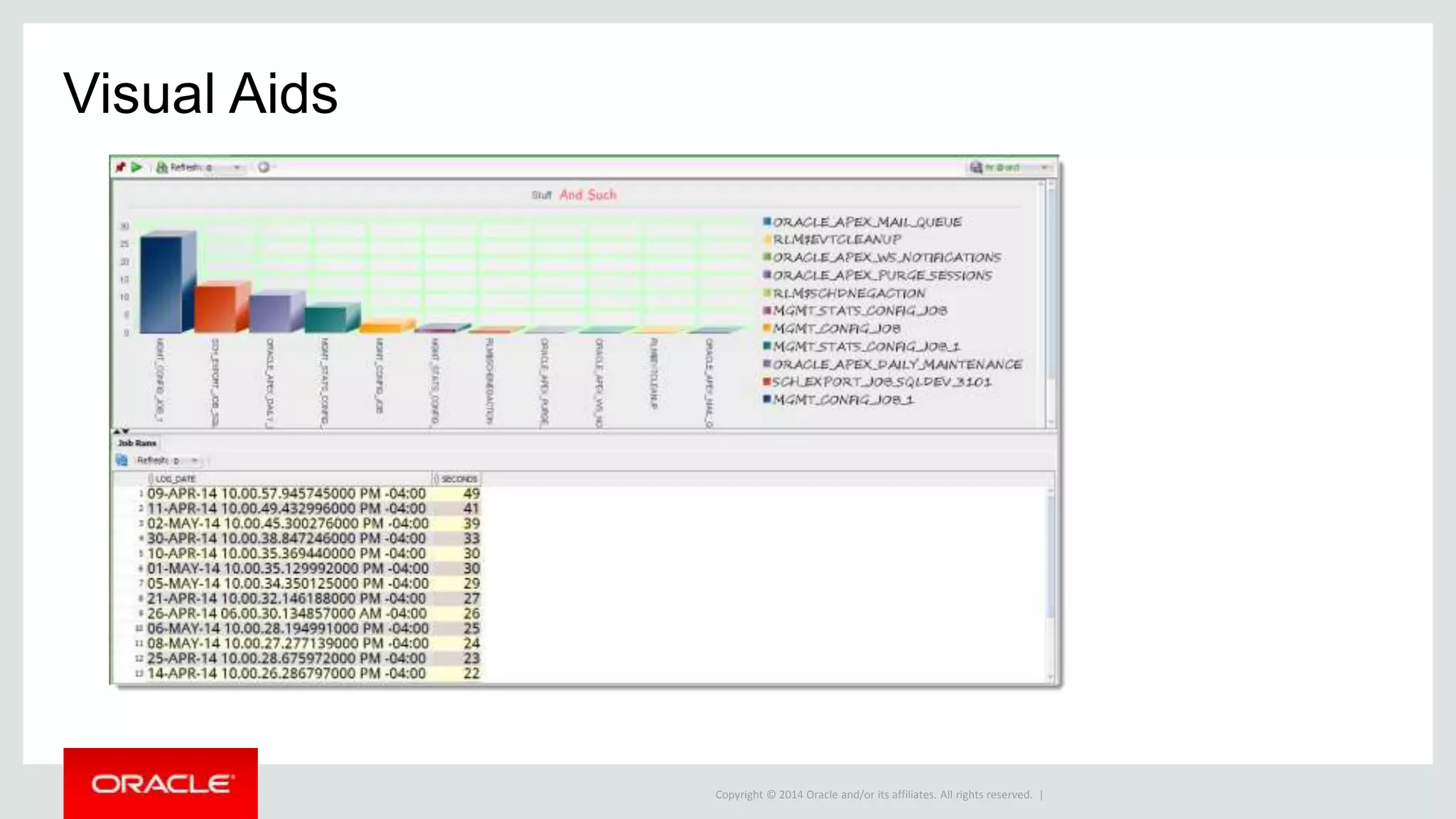Click the Job Runs grid vertical scrollbar
Image resolution: width=1456 pixels, height=819 pixels.
point(1050,555)
